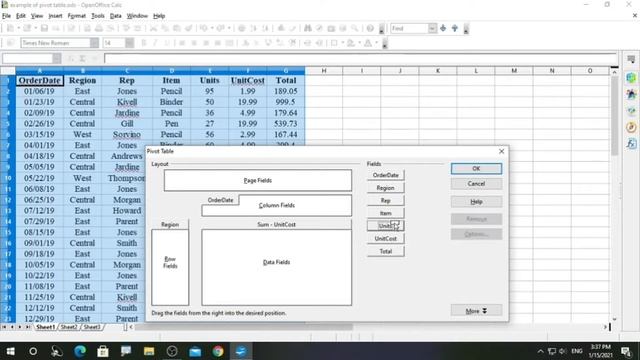Click the Redo arrow icon
Image resolution: width=640 pixels, height=360 pixels.
pos(220,28)
